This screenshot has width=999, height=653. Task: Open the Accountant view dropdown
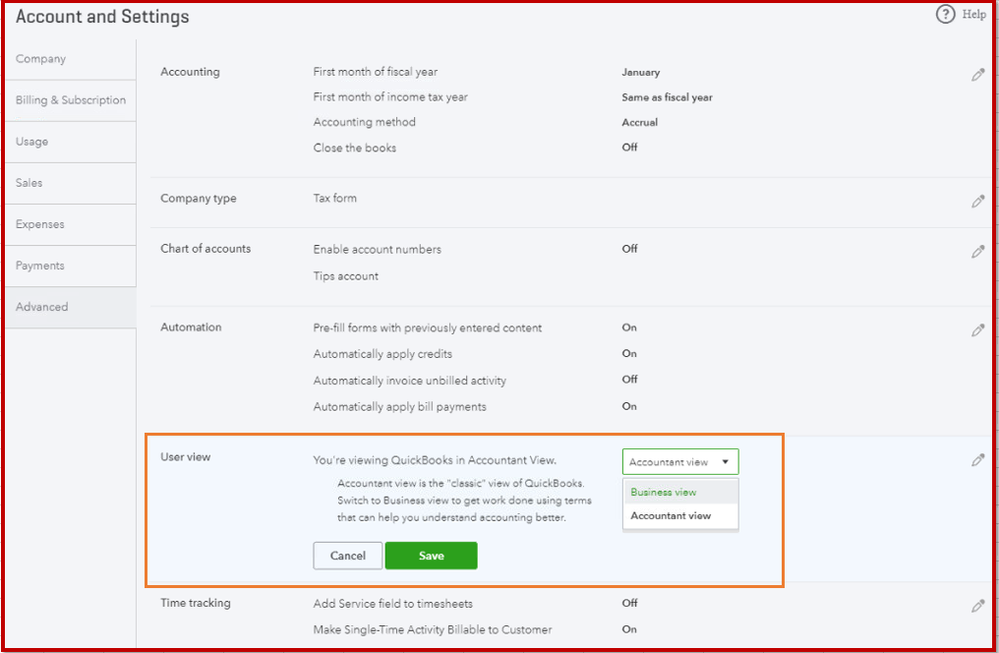pyautogui.click(x=680, y=462)
